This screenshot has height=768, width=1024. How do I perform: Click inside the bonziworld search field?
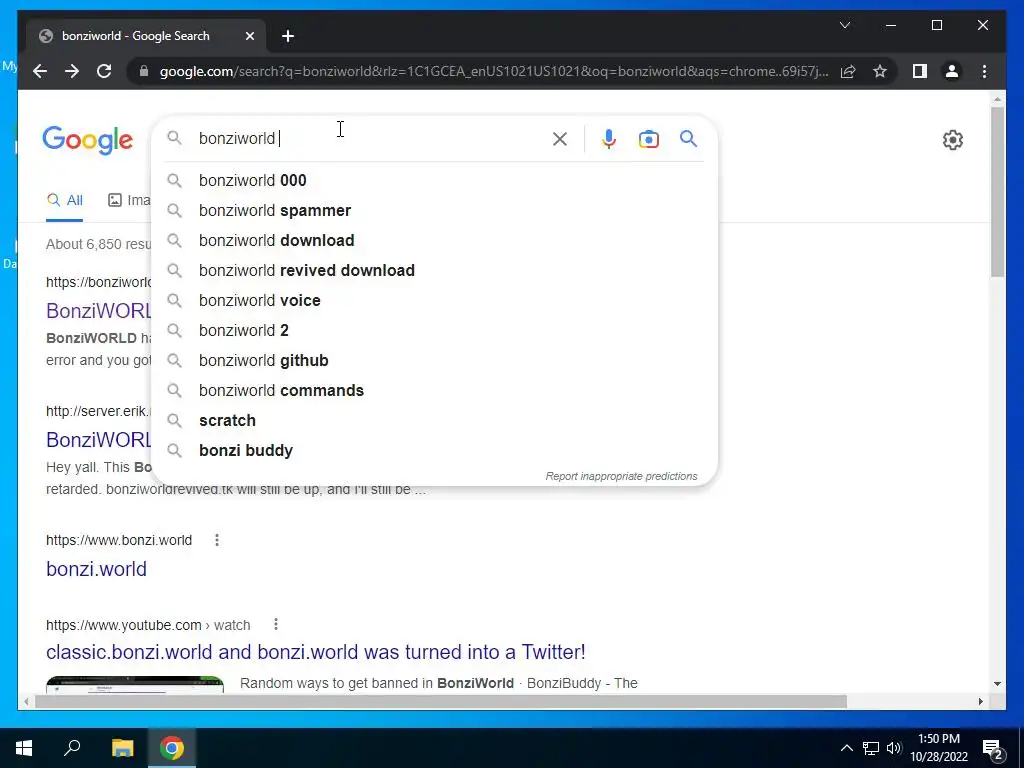[370, 138]
